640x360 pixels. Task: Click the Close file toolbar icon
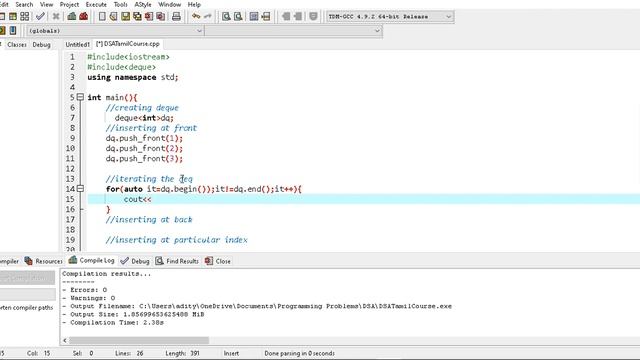pos(149,16)
